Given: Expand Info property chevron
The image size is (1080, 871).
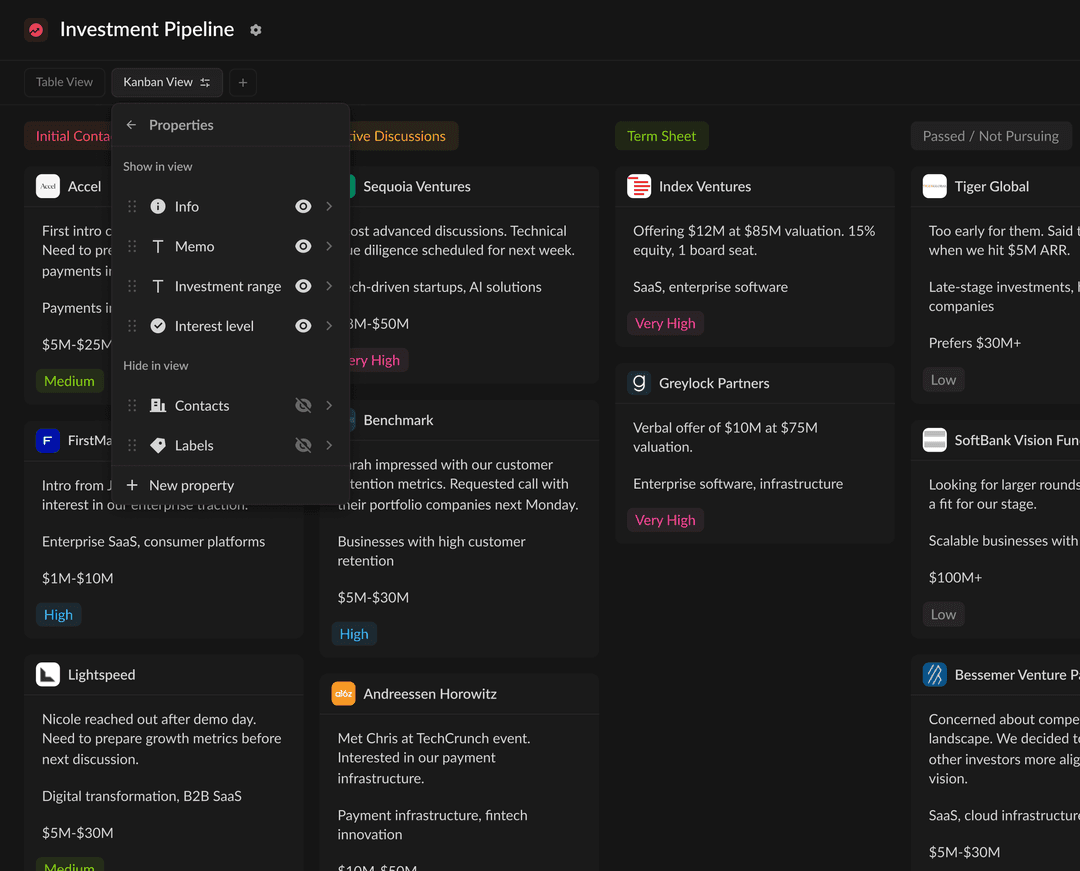Looking at the screenshot, I should (329, 207).
